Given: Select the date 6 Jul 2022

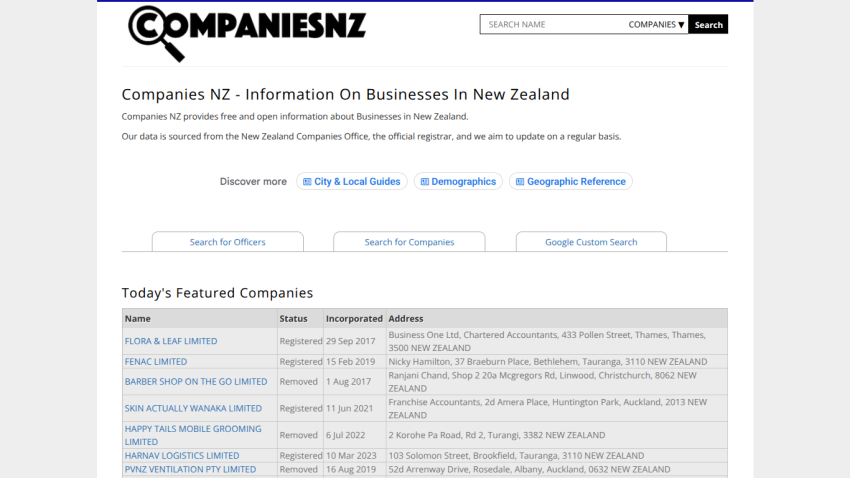Looking at the screenshot, I should tap(345, 435).
